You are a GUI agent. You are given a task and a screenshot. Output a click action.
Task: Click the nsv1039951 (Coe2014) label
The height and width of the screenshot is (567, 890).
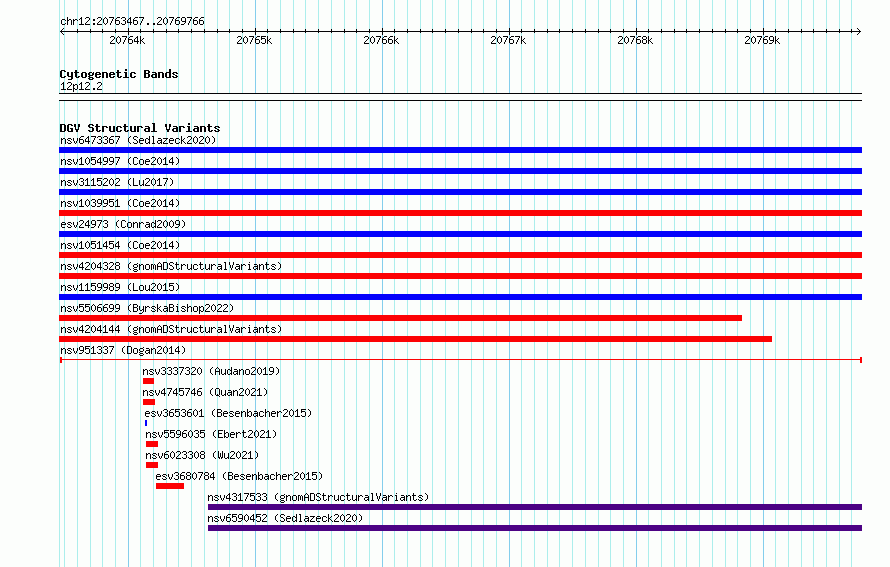pos(120,203)
